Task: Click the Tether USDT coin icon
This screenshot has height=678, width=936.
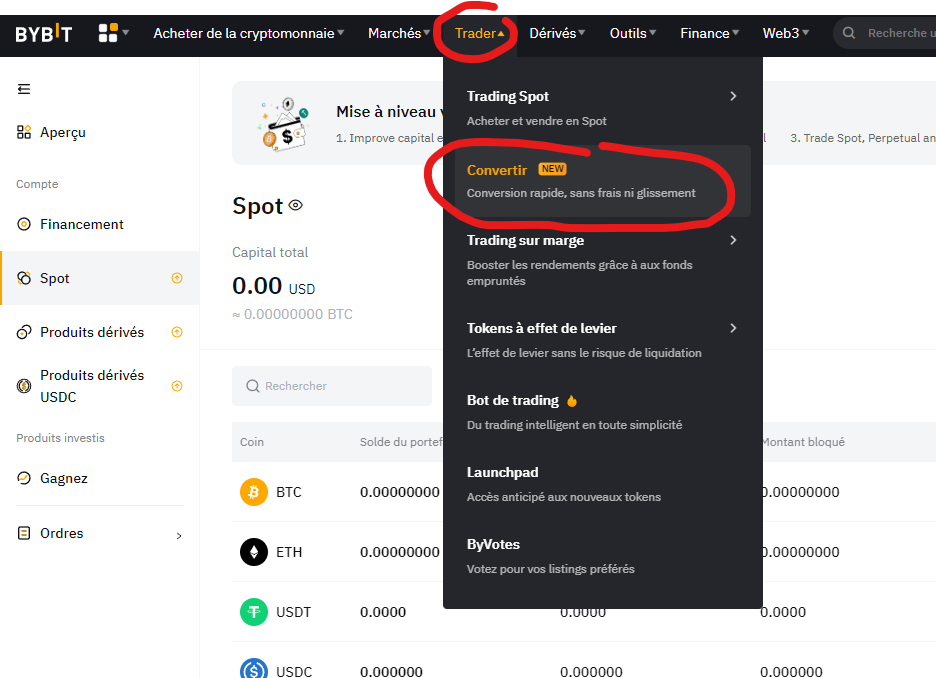Action: coord(254,612)
